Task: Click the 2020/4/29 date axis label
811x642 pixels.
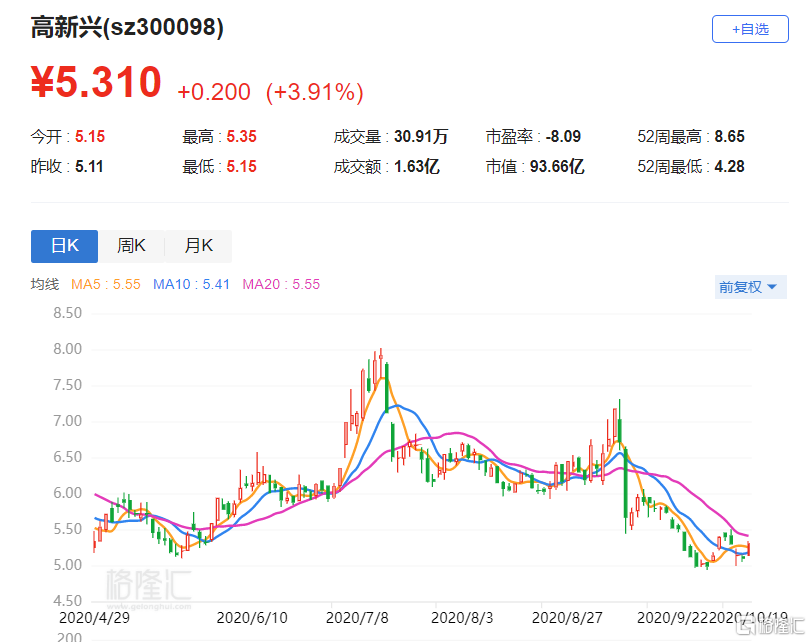Action: [x=95, y=618]
